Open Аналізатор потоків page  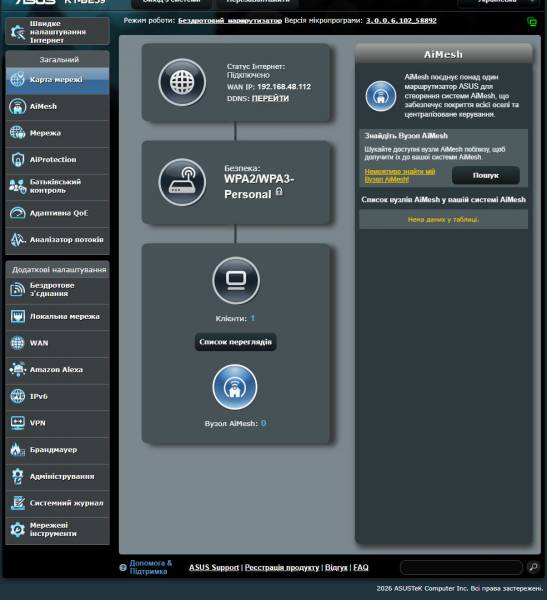coord(58,240)
